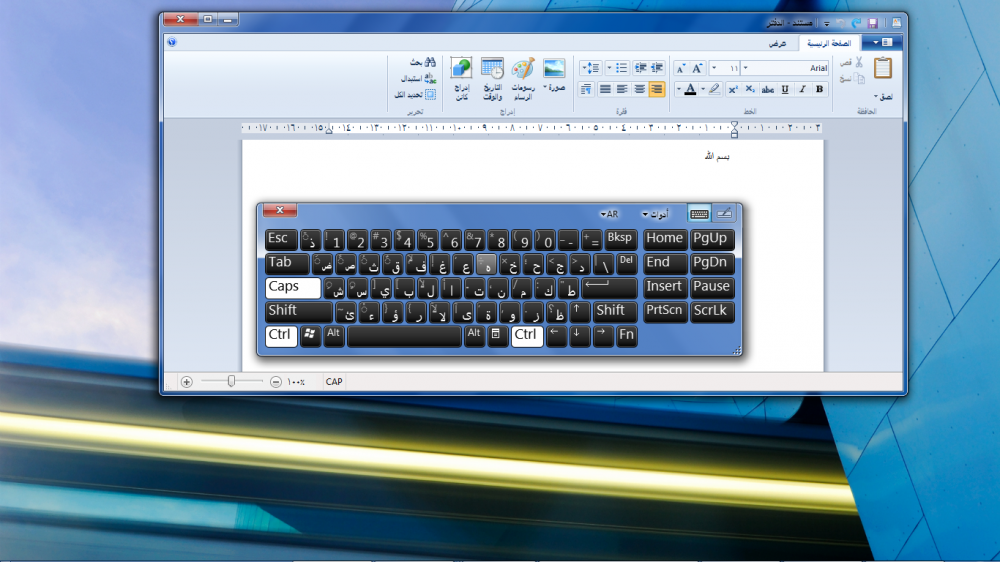Click the insert object icon
The width and height of the screenshot is (1000, 562).
(x=461, y=69)
